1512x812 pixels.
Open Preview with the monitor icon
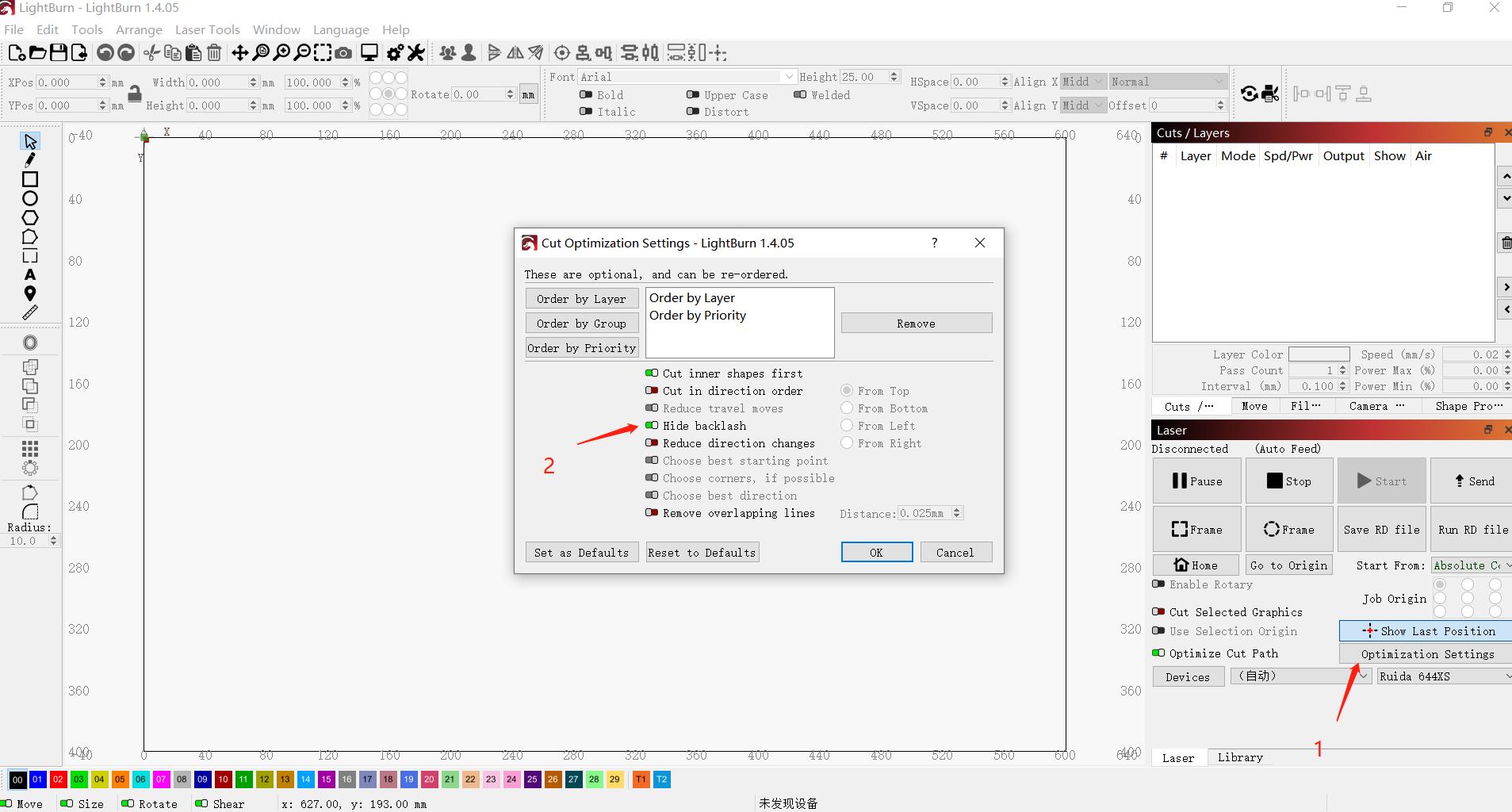pyautogui.click(x=369, y=53)
